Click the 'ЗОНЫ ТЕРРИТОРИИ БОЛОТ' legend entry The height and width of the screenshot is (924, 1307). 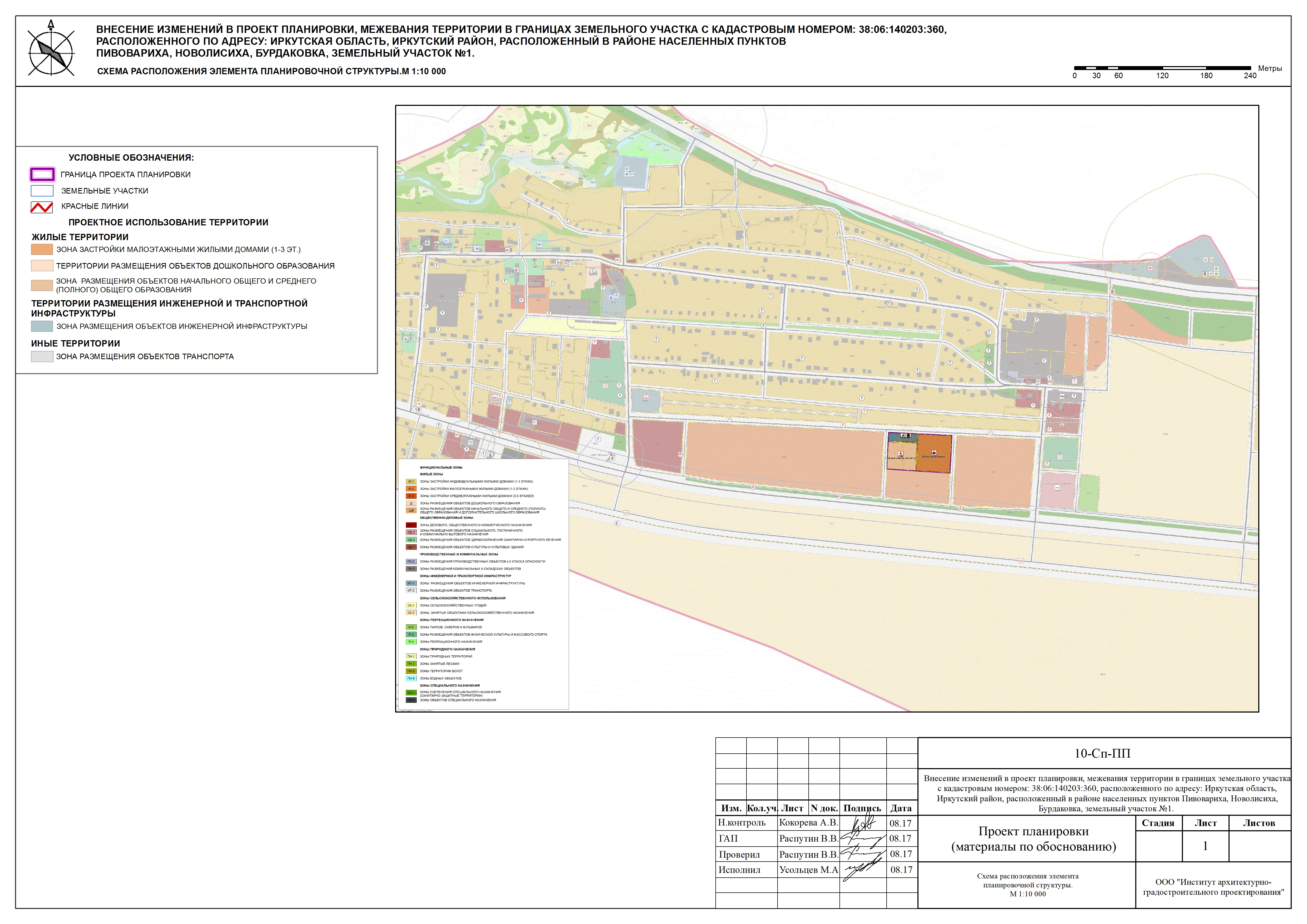tap(441, 671)
